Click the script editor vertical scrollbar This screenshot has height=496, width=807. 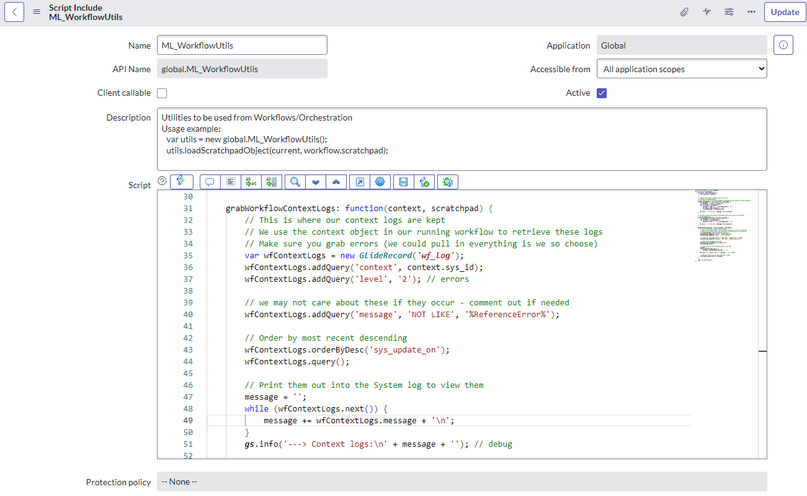763,324
